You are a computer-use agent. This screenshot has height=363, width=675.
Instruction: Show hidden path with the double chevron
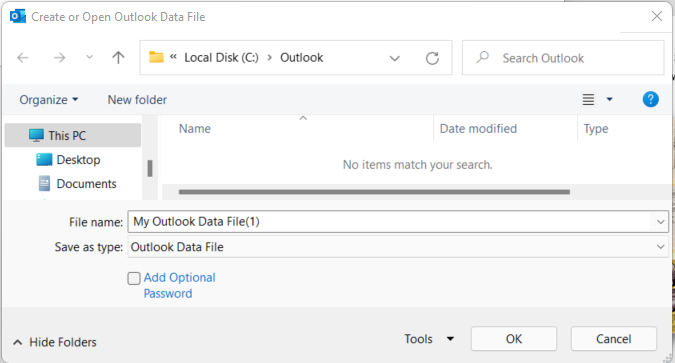(173, 57)
